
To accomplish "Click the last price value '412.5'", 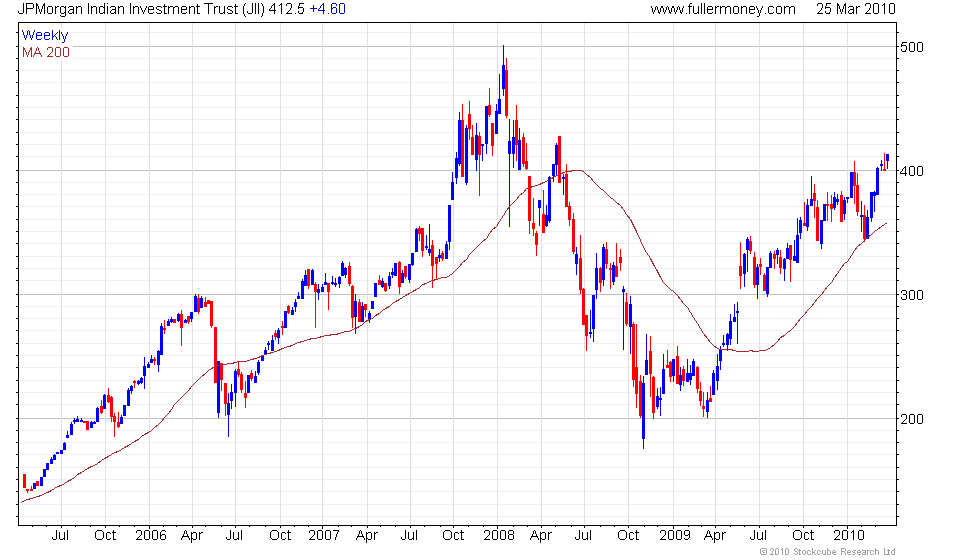I will click(x=287, y=9).
